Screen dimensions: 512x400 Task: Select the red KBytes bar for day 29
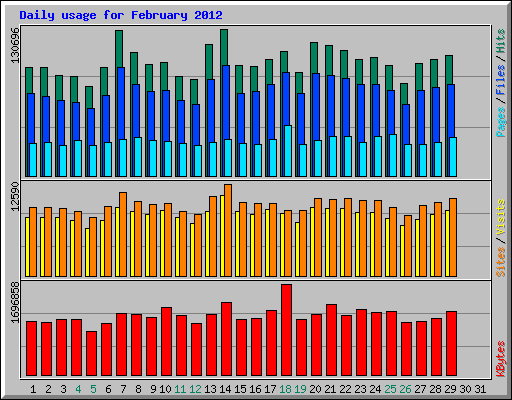451,344
